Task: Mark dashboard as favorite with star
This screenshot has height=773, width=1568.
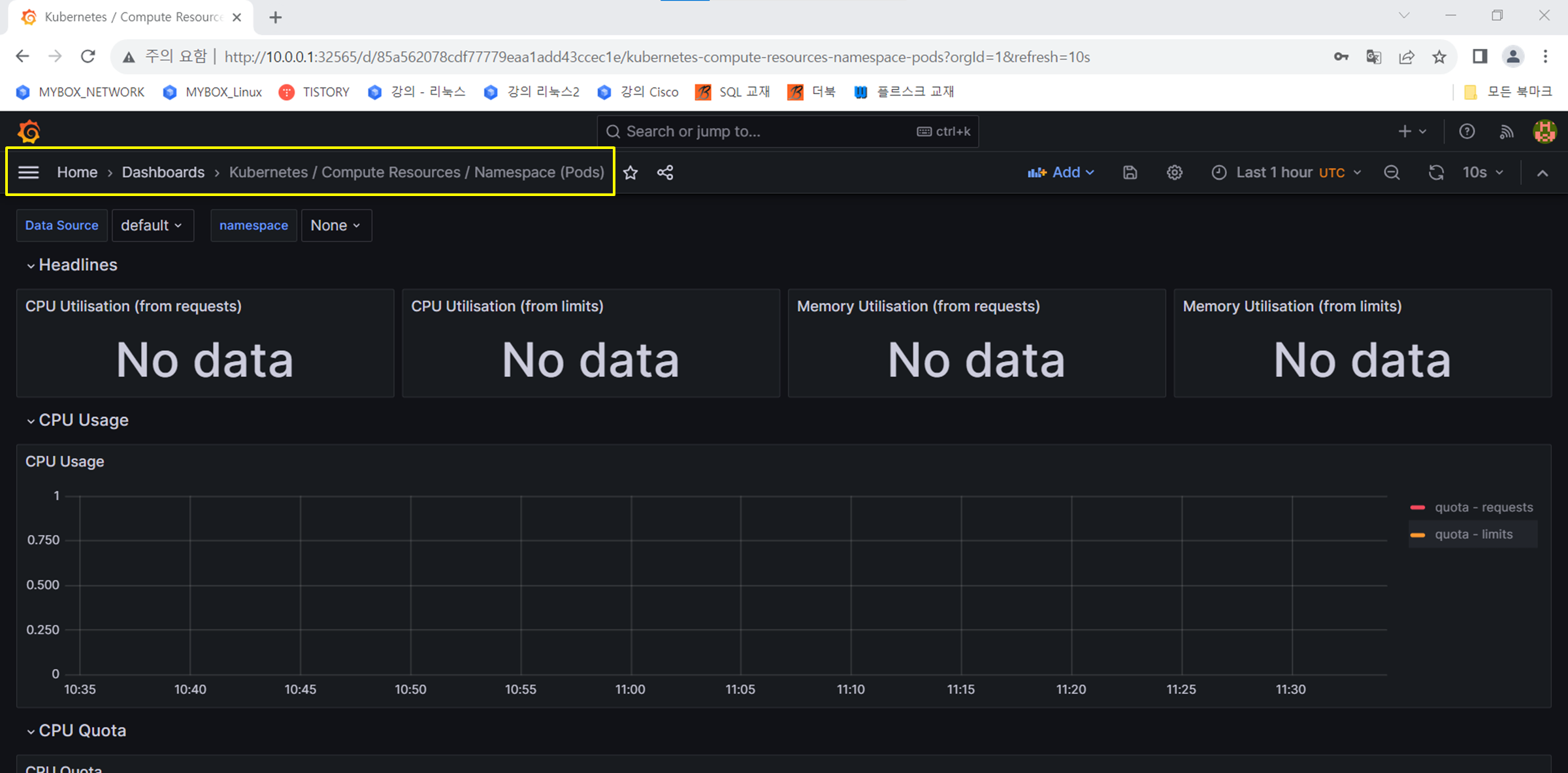Action: pyautogui.click(x=630, y=173)
